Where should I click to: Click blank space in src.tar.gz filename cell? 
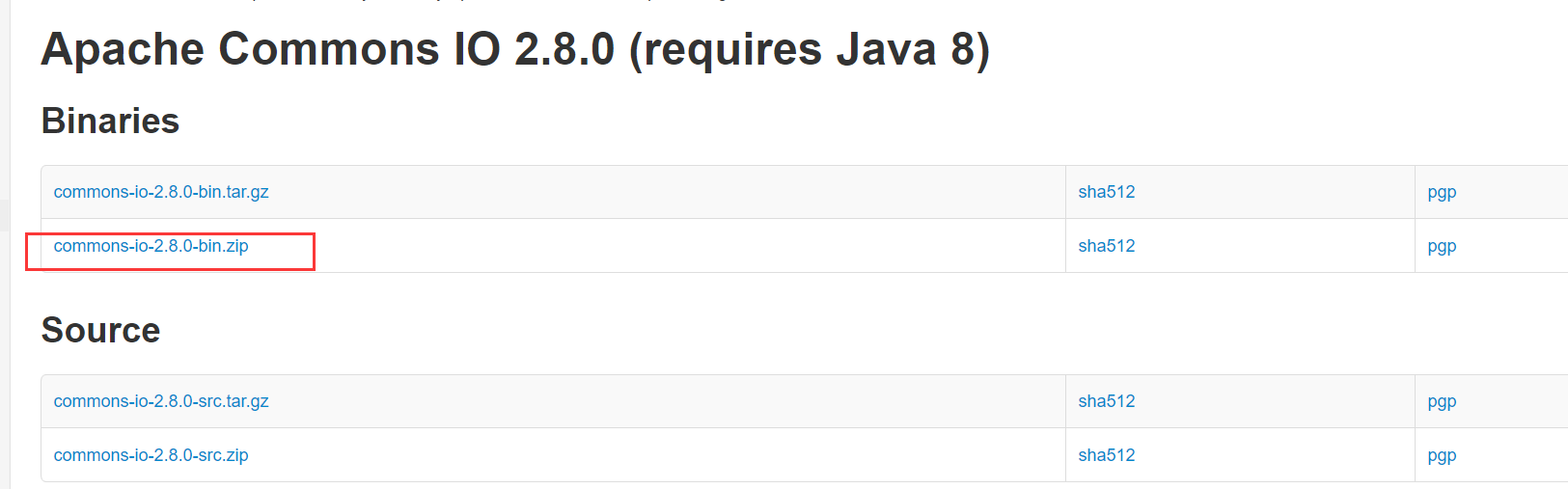pyautogui.click(x=666, y=401)
